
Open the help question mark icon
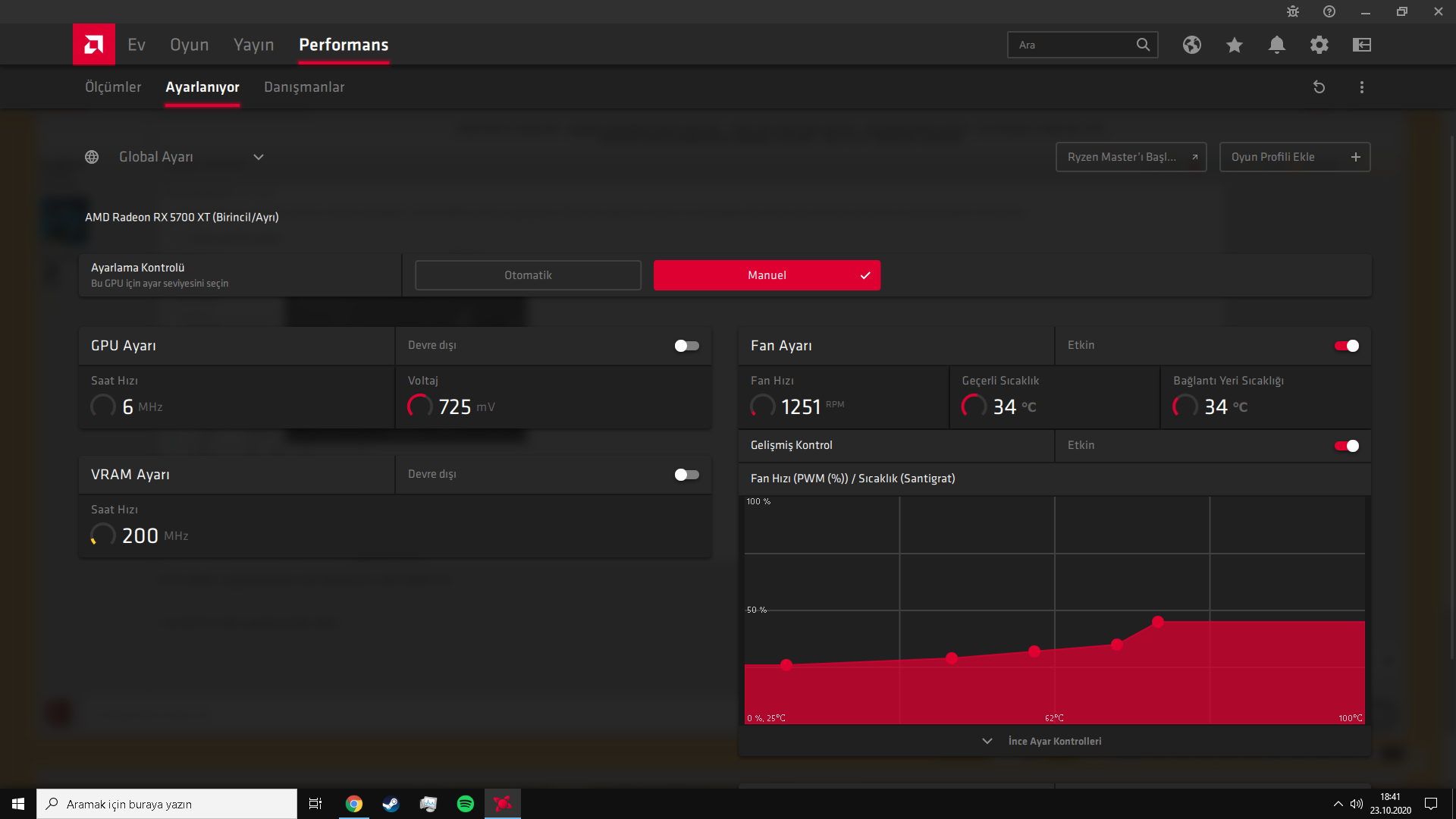pyautogui.click(x=1329, y=11)
